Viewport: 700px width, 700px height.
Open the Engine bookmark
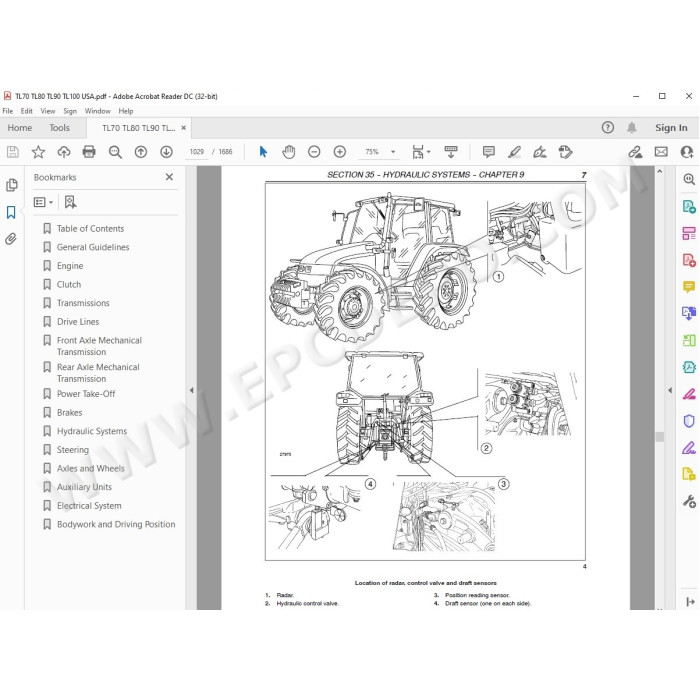click(x=70, y=266)
